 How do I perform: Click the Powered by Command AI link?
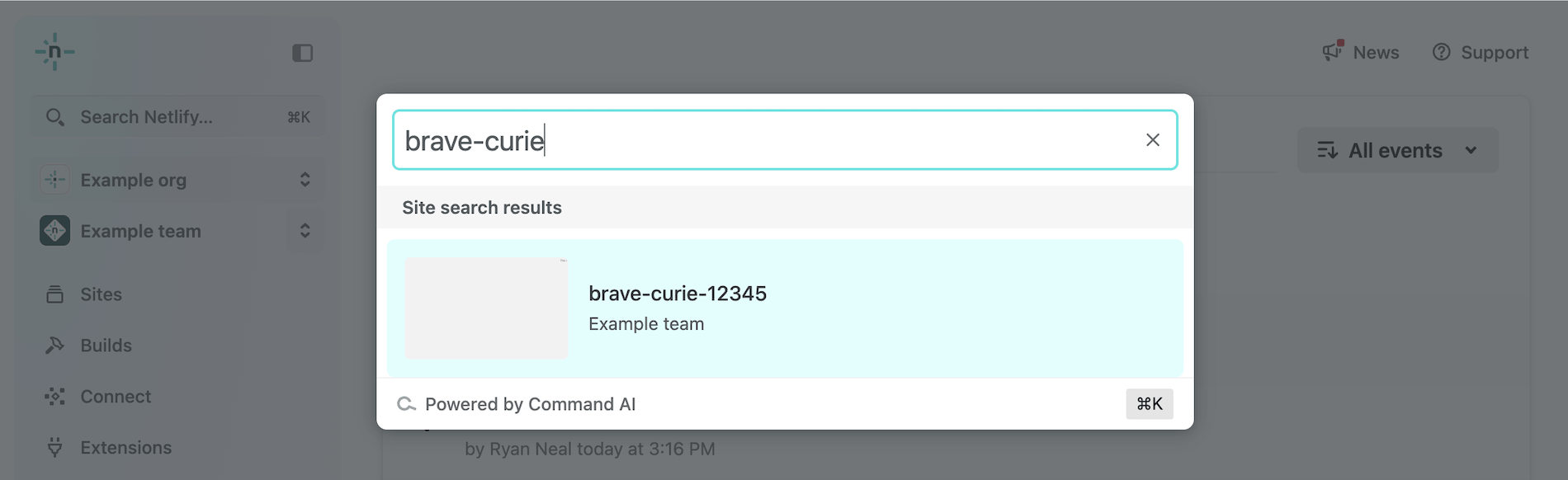(x=530, y=404)
